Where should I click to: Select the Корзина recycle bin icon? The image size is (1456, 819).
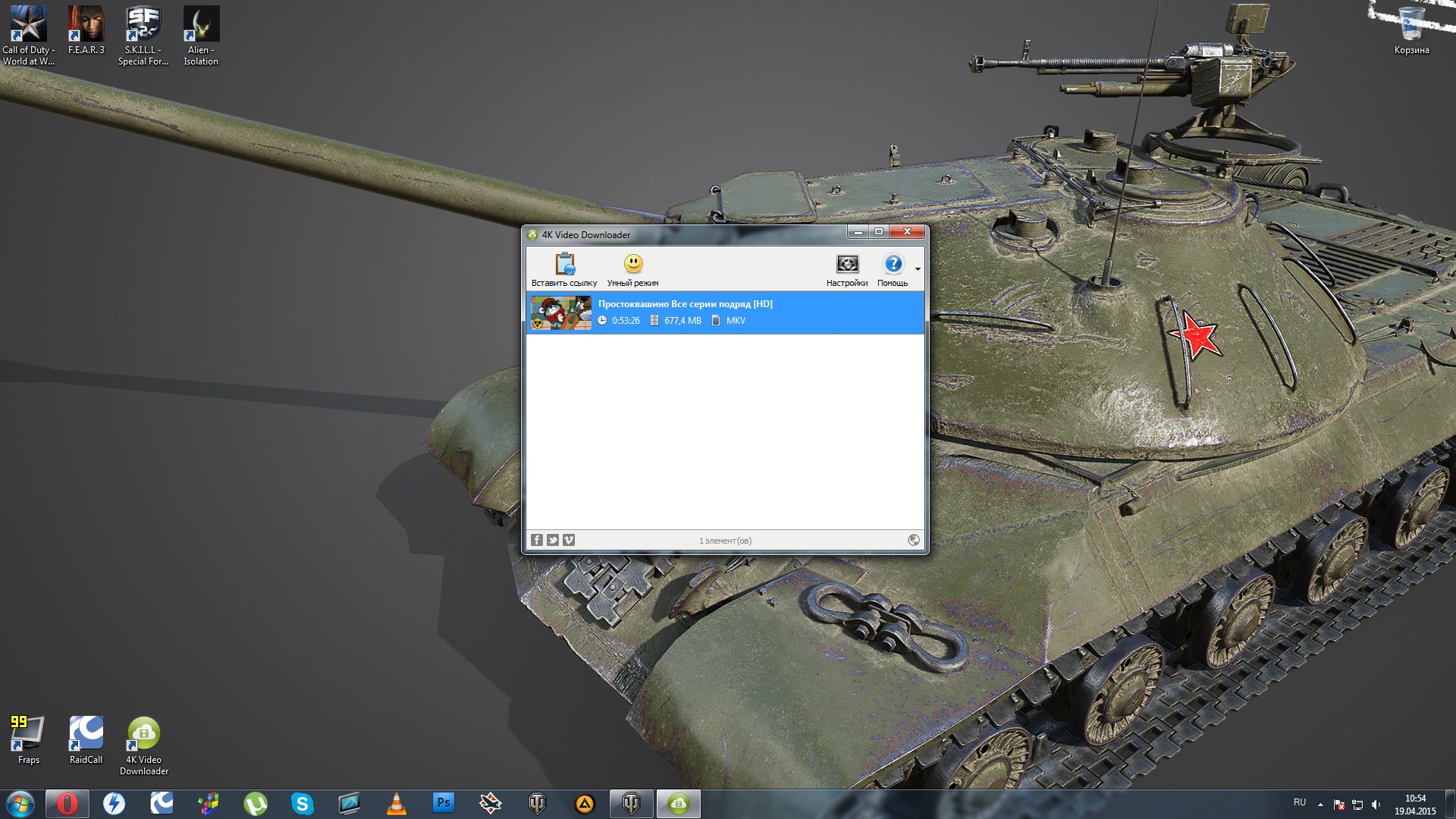pyautogui.click(x=1411, y=30)
